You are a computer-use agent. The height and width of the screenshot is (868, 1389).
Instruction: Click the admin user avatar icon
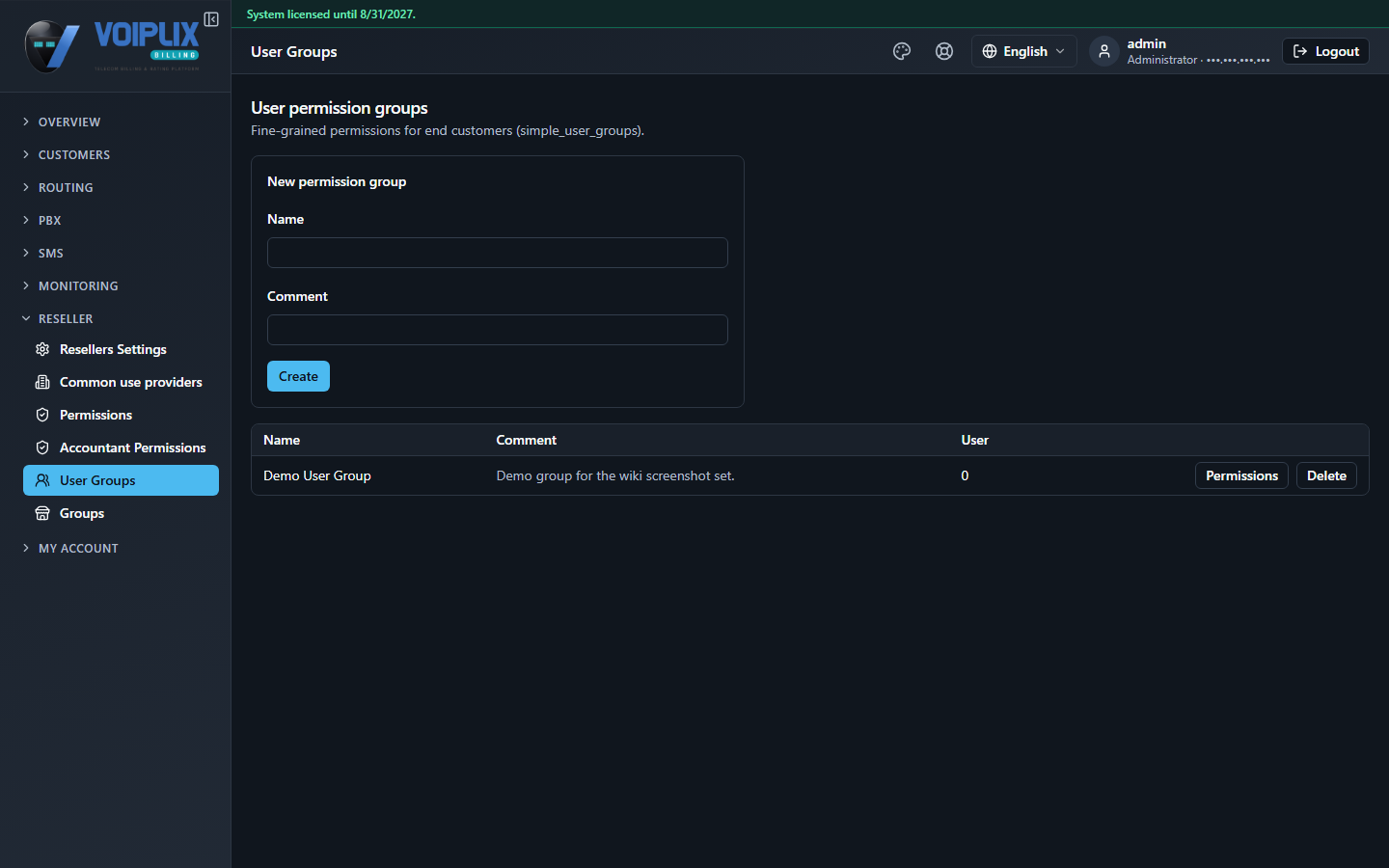[1104, 51]
